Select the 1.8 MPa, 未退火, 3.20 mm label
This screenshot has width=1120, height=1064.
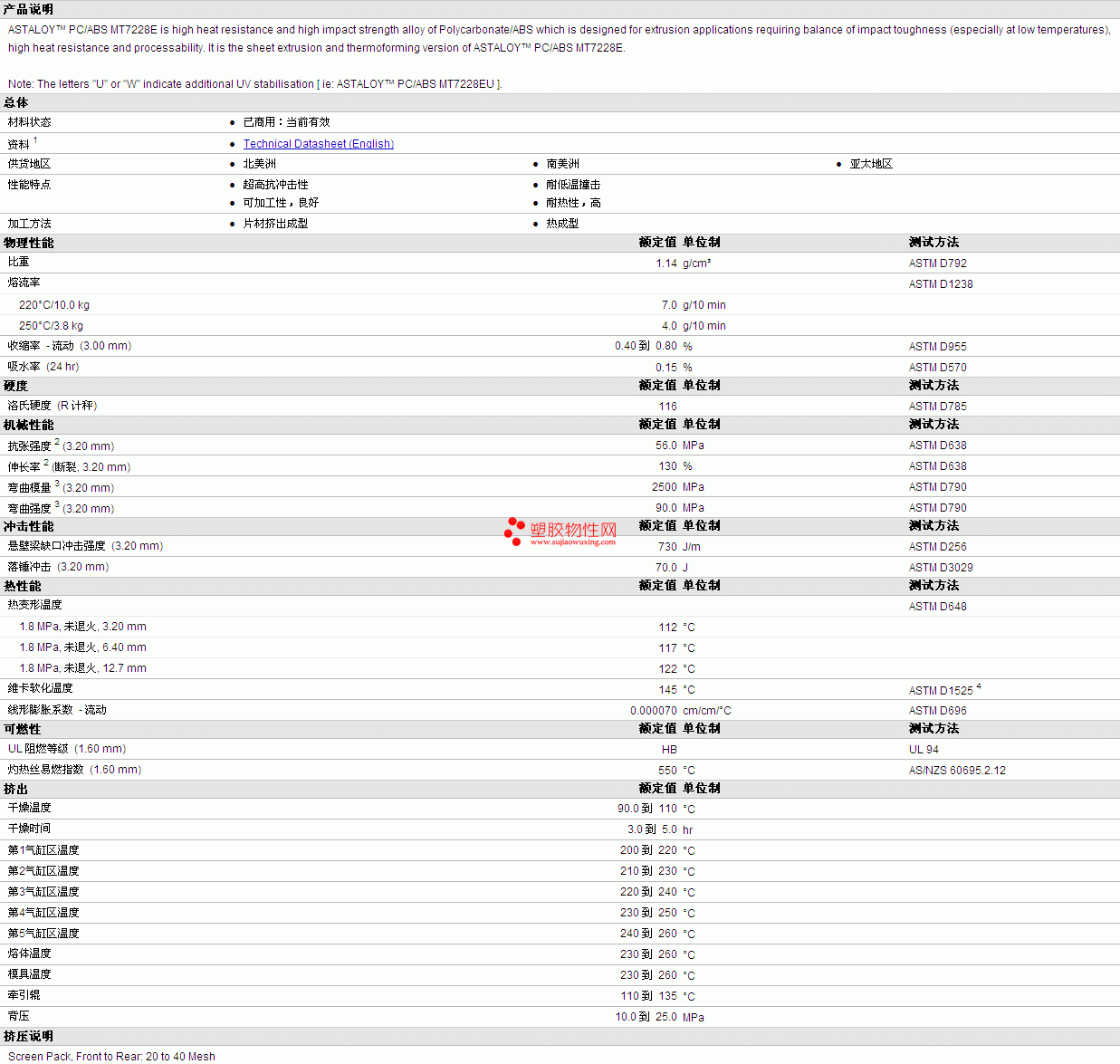point(82,627)
